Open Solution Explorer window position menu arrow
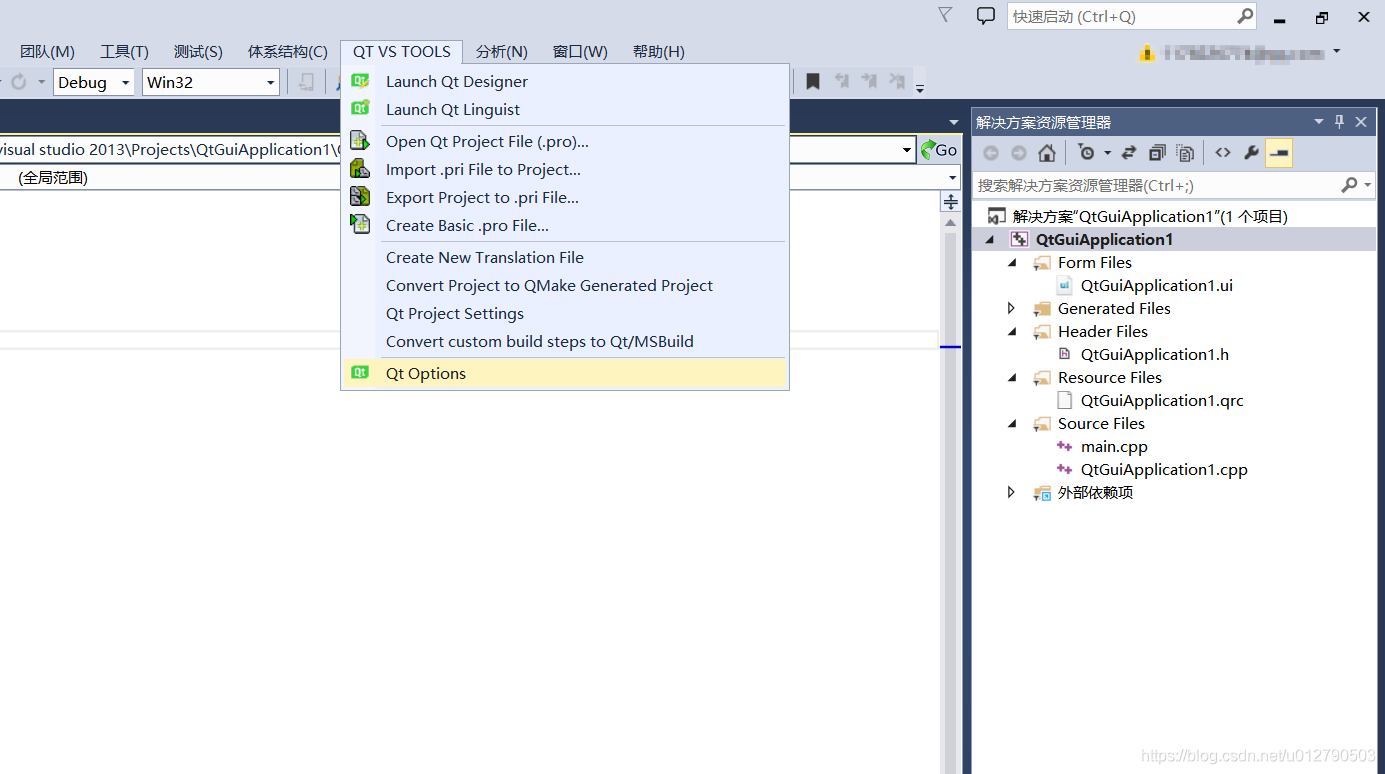This screenshot has height=774, width=1385. click(1319, 122)
